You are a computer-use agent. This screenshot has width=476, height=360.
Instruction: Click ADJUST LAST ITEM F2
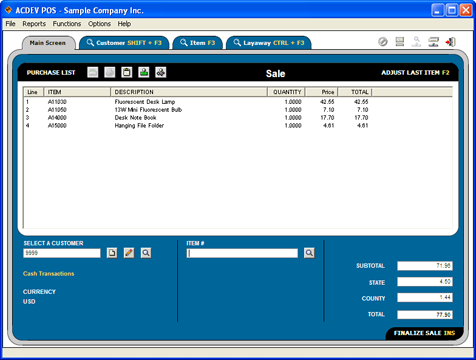pyautogui.click(x=415, y=73)
